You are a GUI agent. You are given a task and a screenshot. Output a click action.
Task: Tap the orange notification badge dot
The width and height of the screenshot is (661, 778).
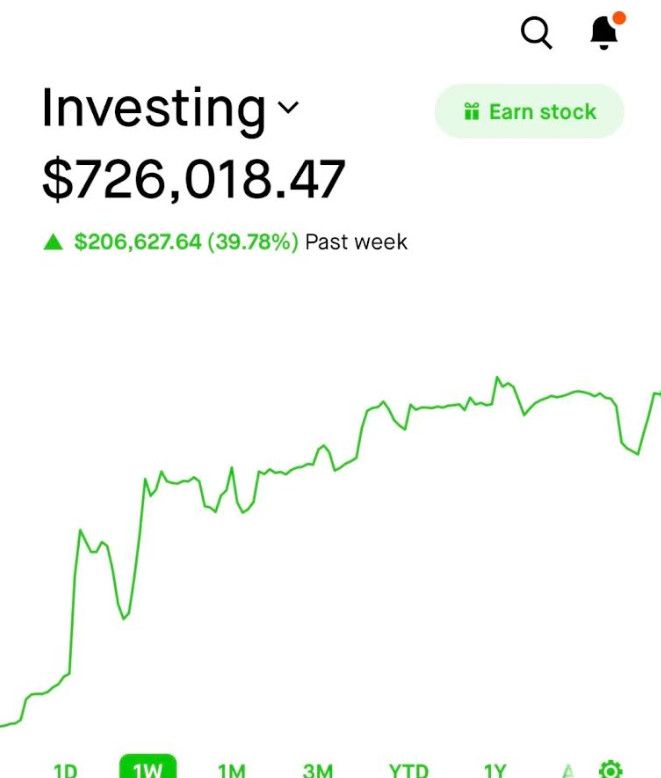pos(619,18)
